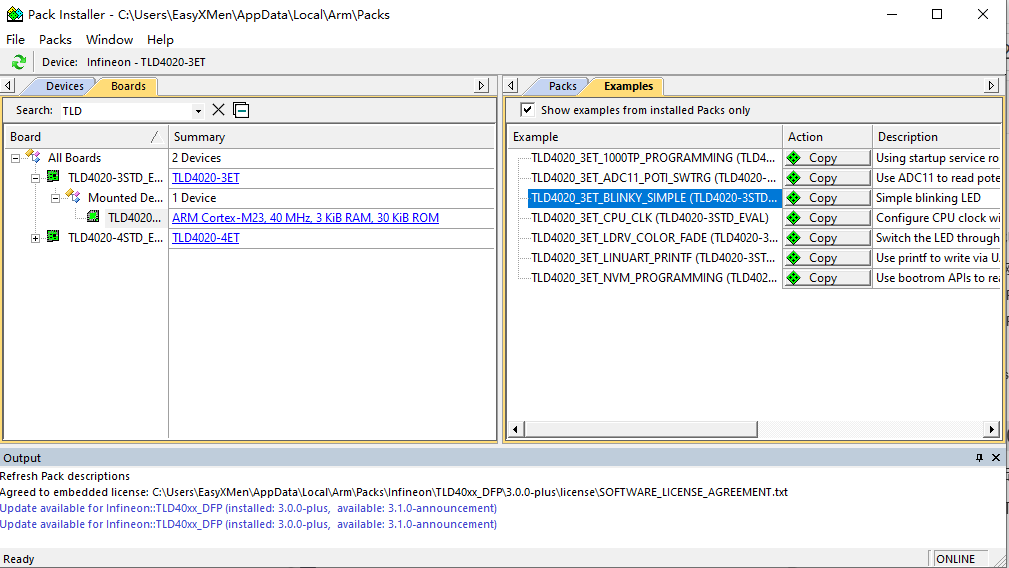
Task: Copy the CPU_CLK example
Action: point(827,217)
